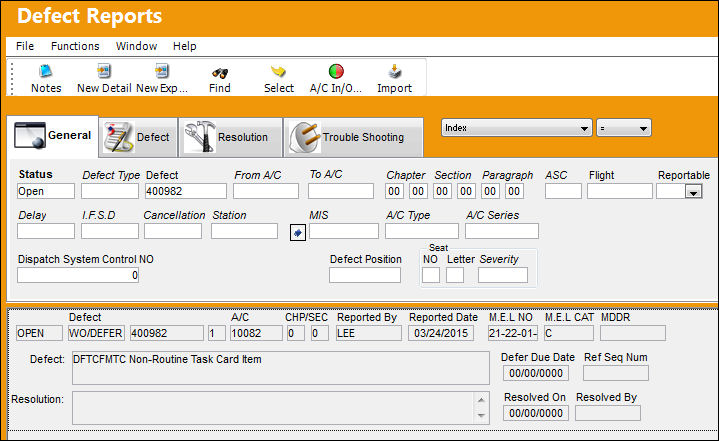Screen dimensions: 719x441
Task: Click the A/C In/O... status icon
Action: 336,71
